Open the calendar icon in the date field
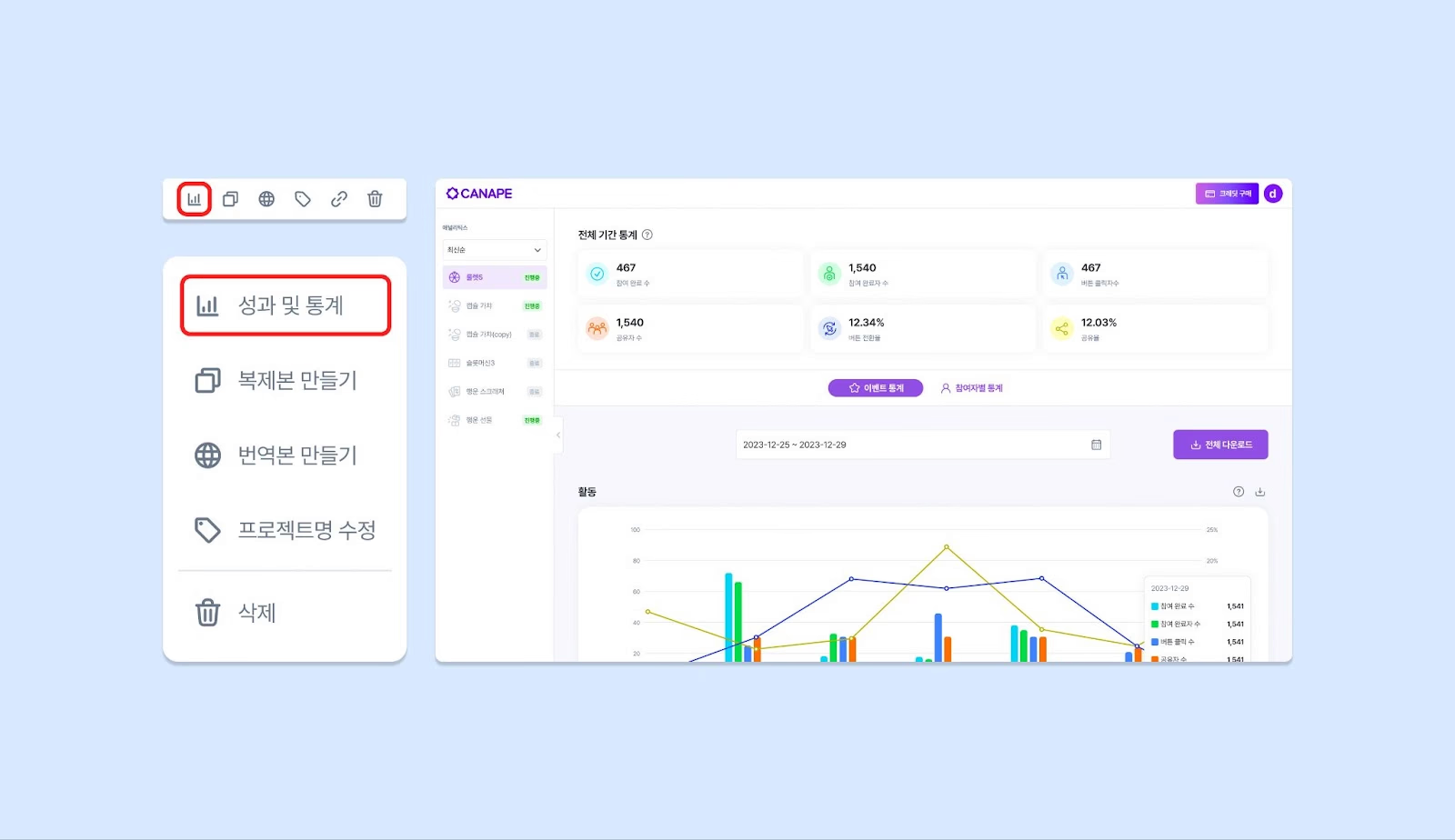This screenshot has height=840, width=1455. [1097, 445]
